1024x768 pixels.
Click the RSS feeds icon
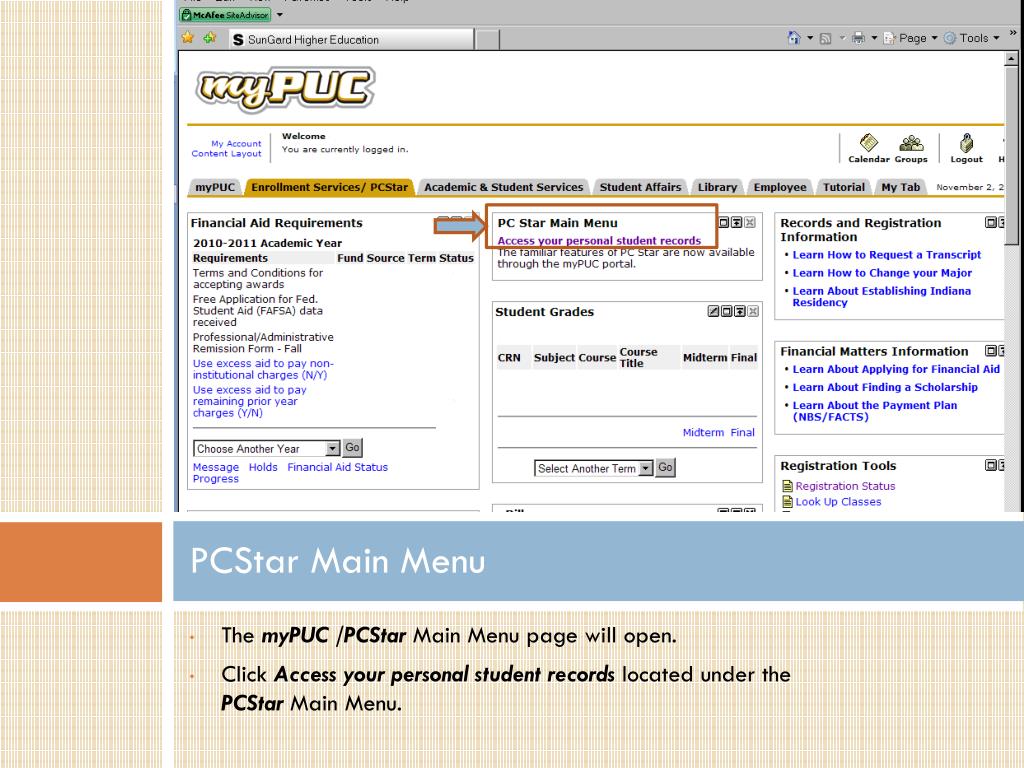[x=825, y=39]
